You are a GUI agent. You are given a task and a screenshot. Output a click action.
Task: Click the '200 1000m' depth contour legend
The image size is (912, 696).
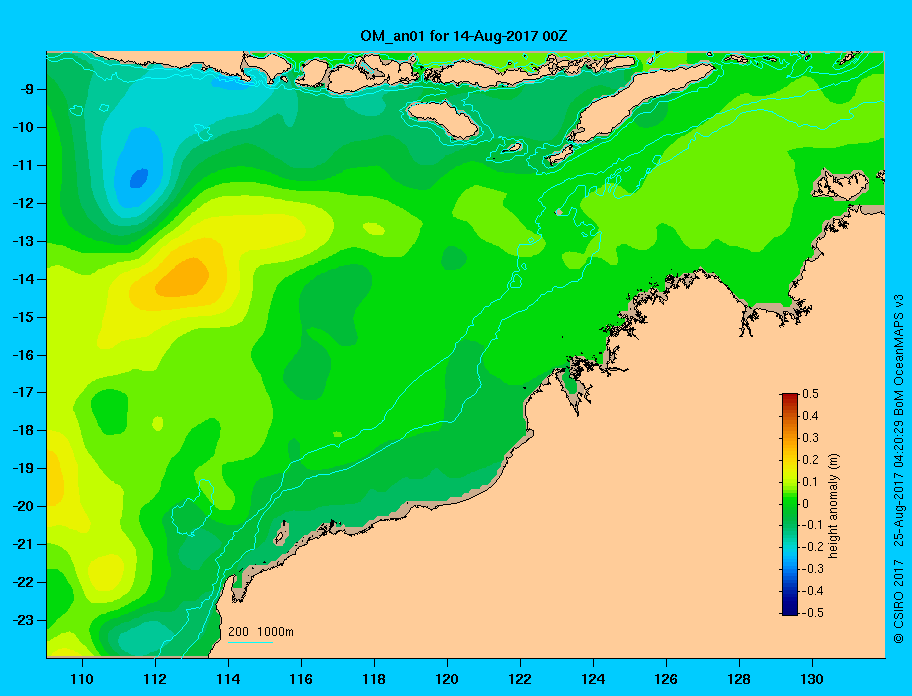tap(261, 632)
